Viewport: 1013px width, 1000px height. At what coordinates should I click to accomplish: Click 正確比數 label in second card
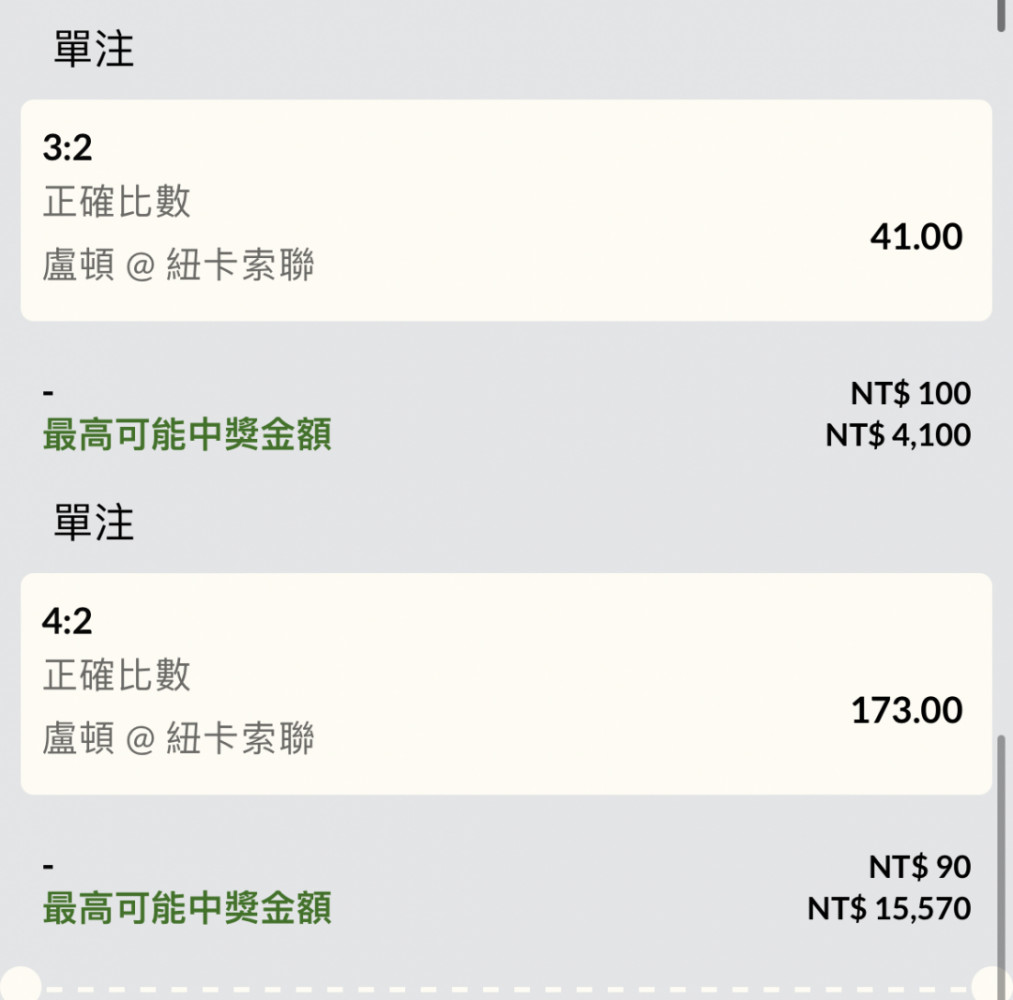point(116,674)
